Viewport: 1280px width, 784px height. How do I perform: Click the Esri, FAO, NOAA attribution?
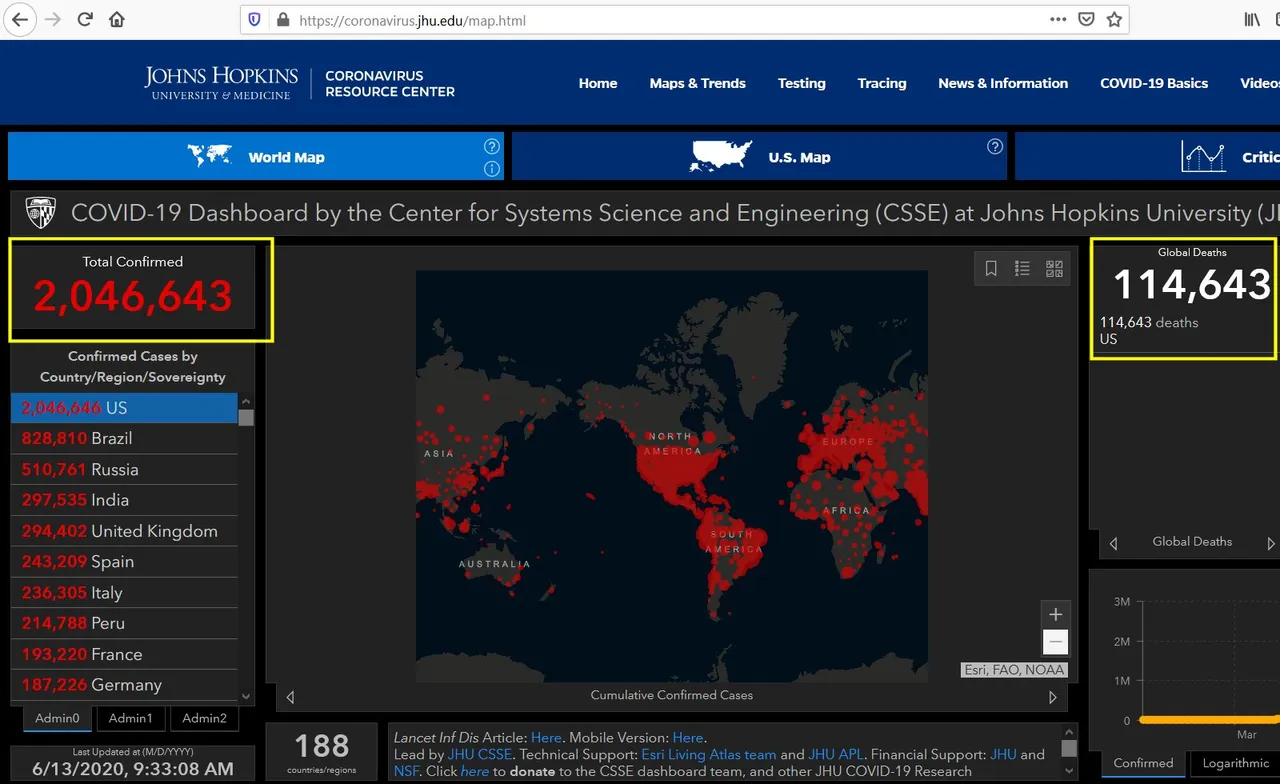point(1015,670)
